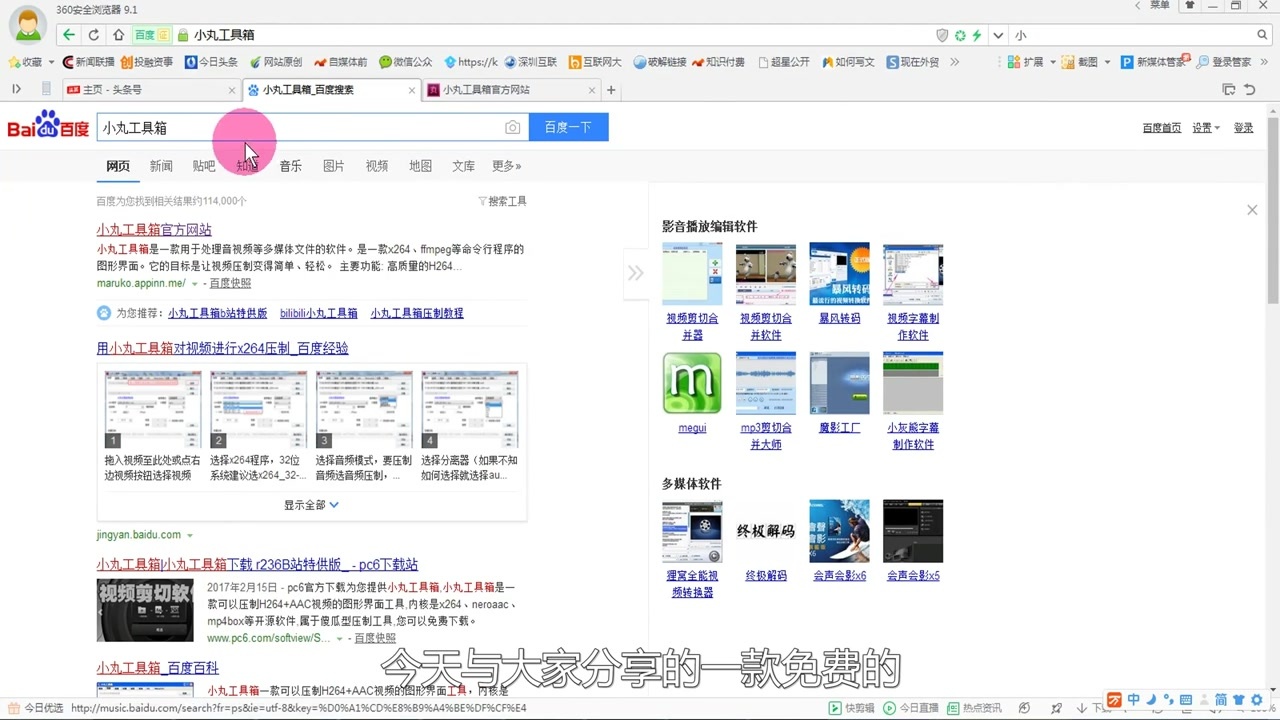Click the megui green icon thumbnail

[692, 383]
